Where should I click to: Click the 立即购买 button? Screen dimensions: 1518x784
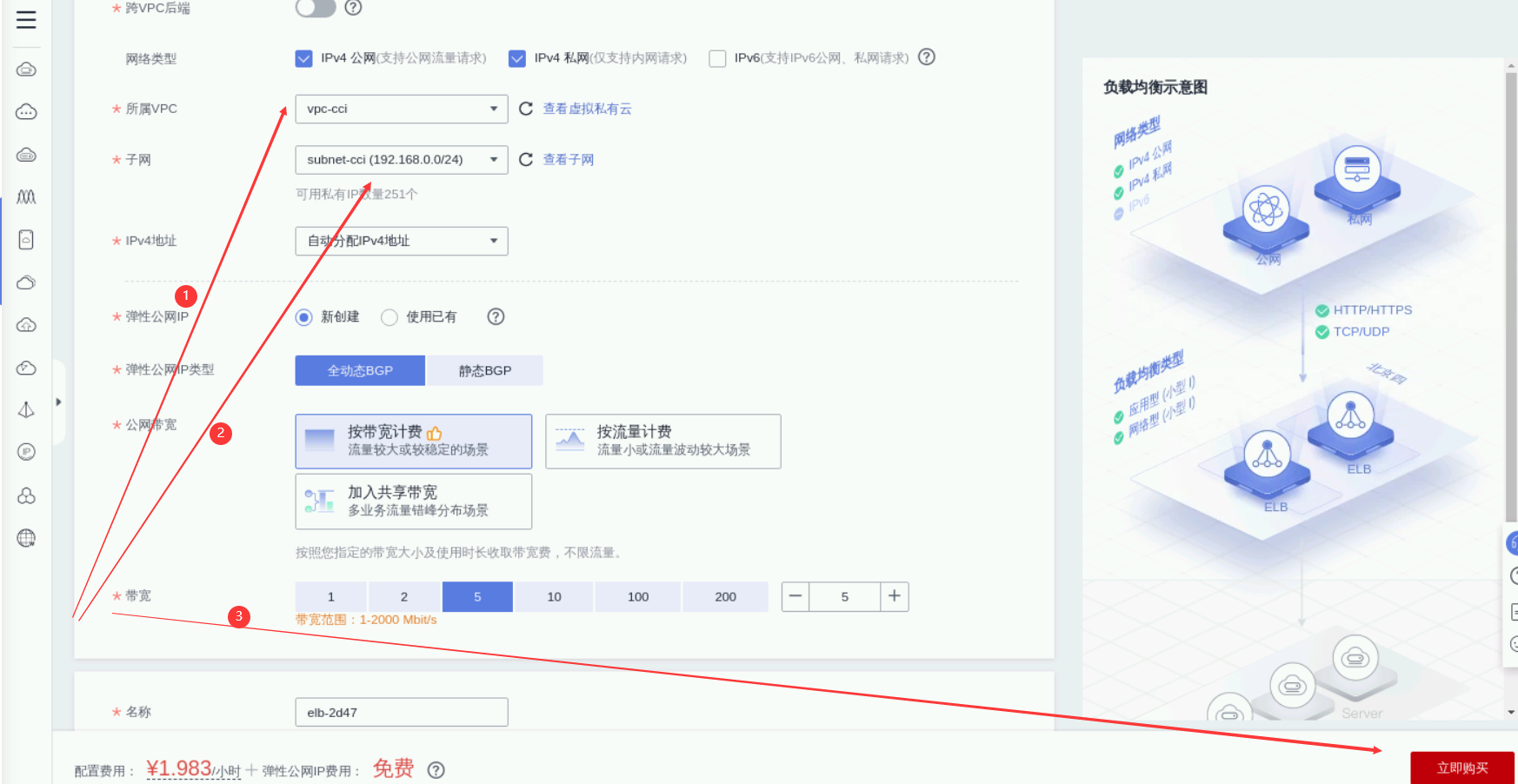pos(1462,768)
